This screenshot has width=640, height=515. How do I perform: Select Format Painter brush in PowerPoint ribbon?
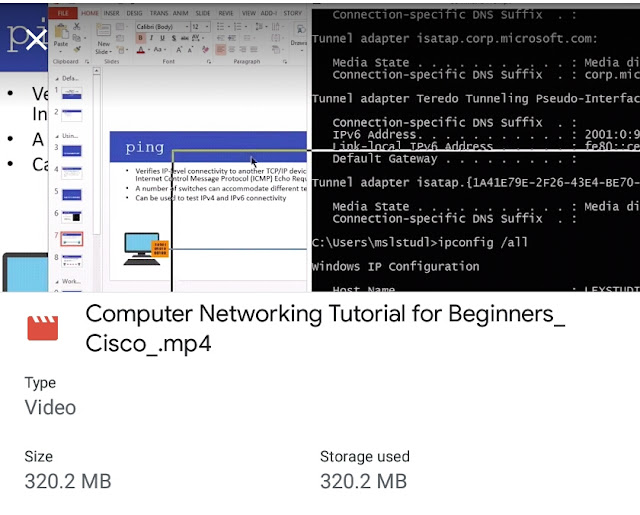point(77,49)
